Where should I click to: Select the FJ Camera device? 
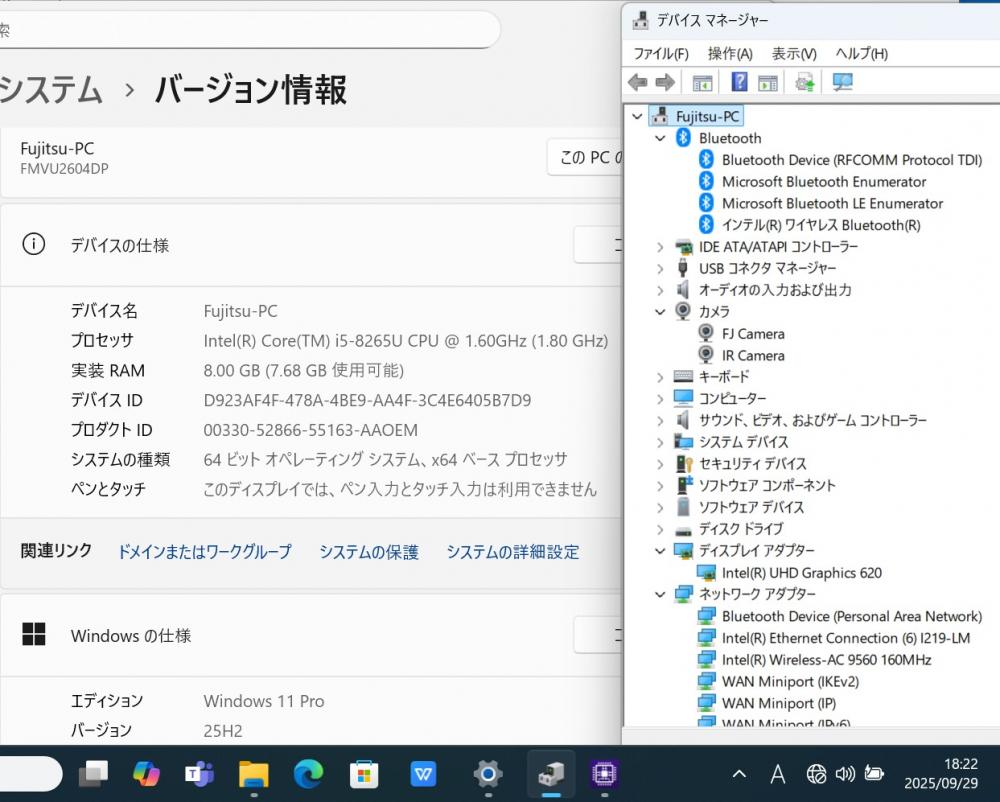(753, 334)
